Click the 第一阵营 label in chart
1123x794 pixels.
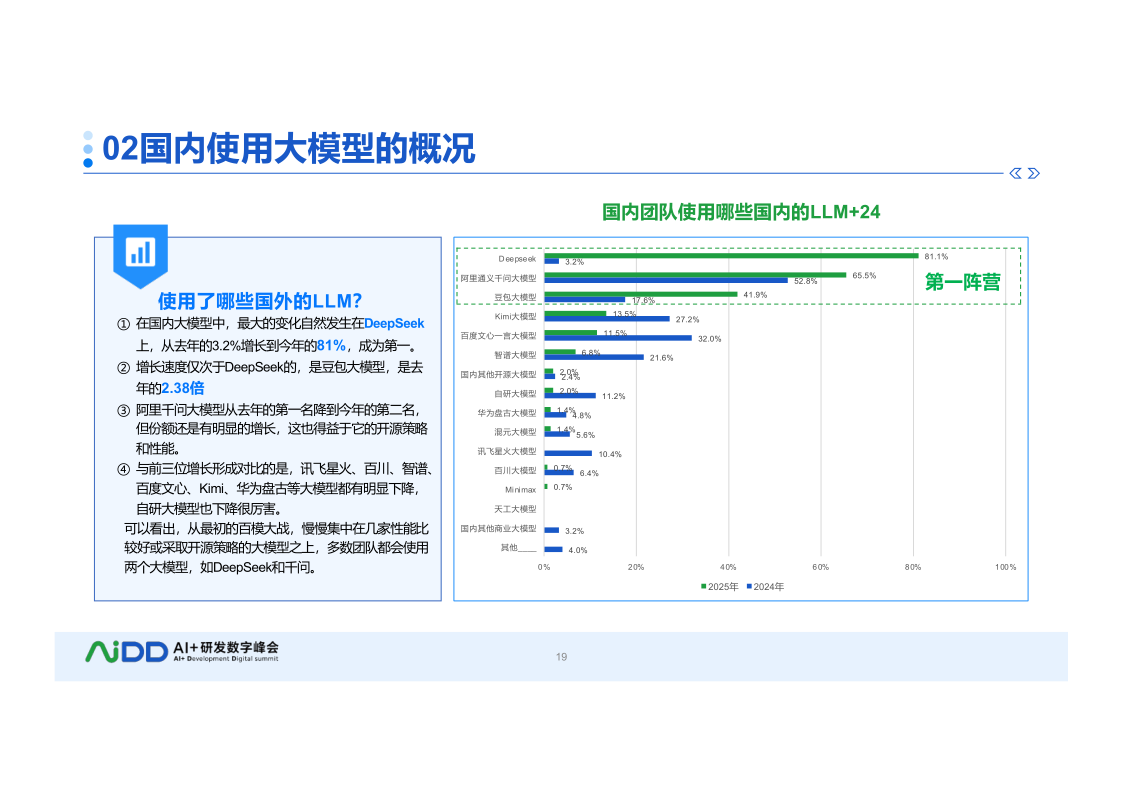point(963,282)
